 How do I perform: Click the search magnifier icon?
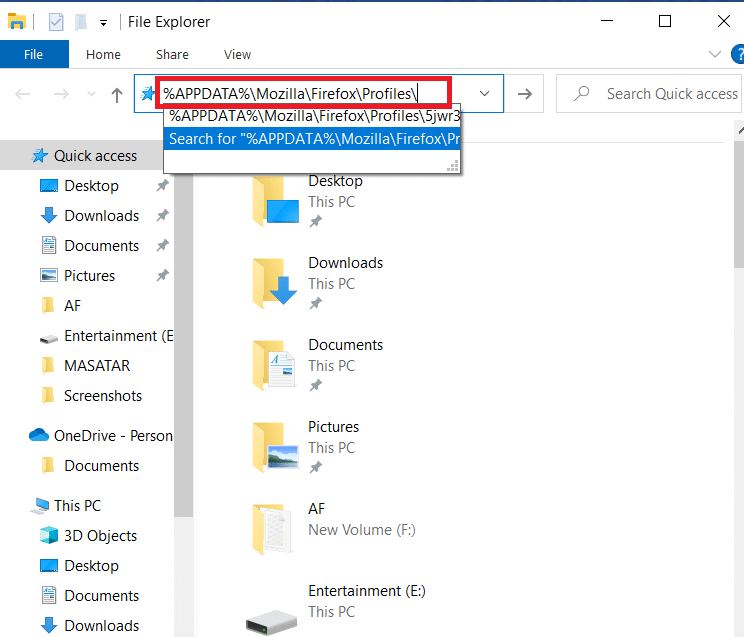[x=581, y=94]
